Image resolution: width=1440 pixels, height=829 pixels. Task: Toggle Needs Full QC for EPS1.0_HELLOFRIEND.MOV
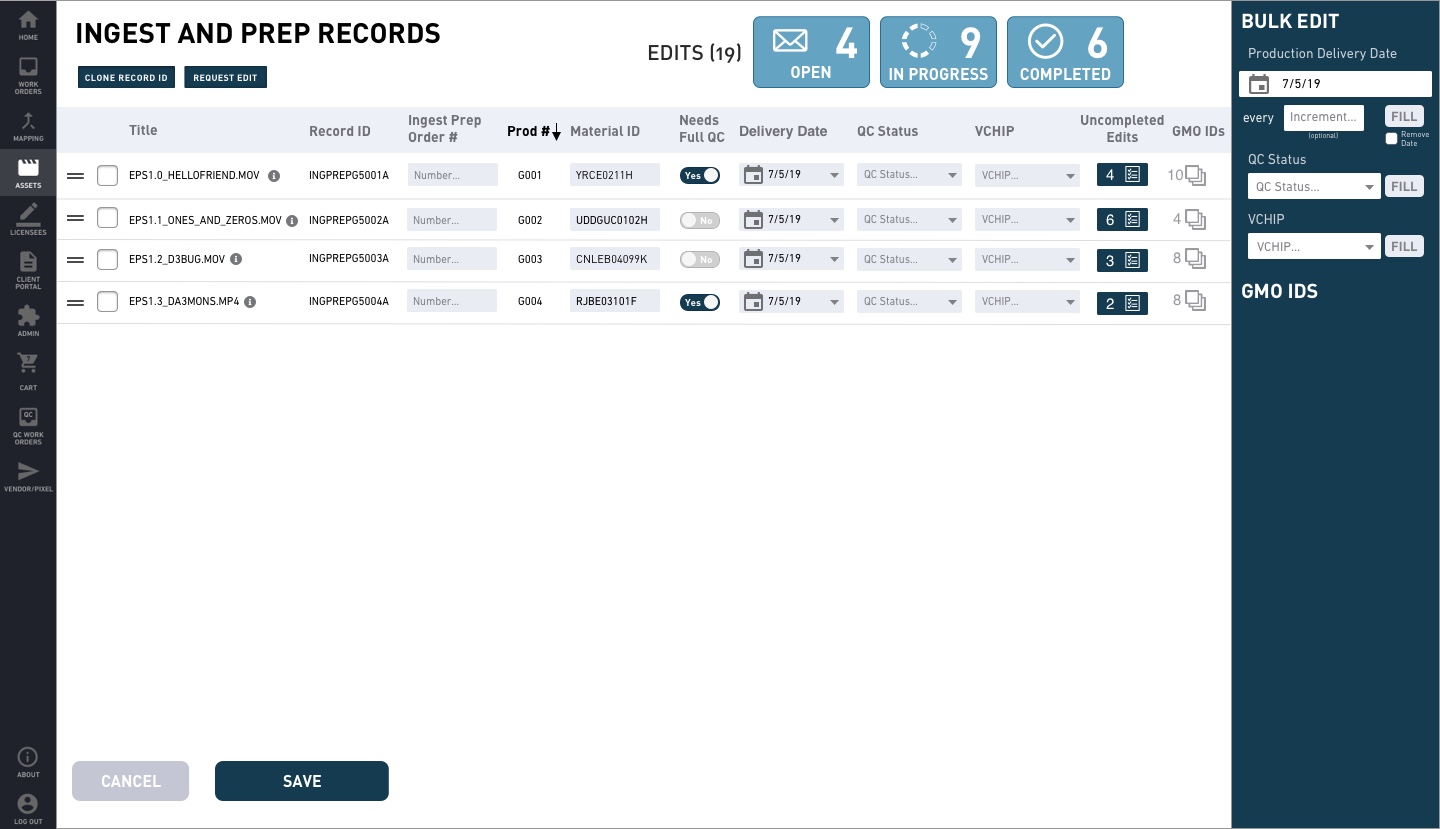point(699,175)
